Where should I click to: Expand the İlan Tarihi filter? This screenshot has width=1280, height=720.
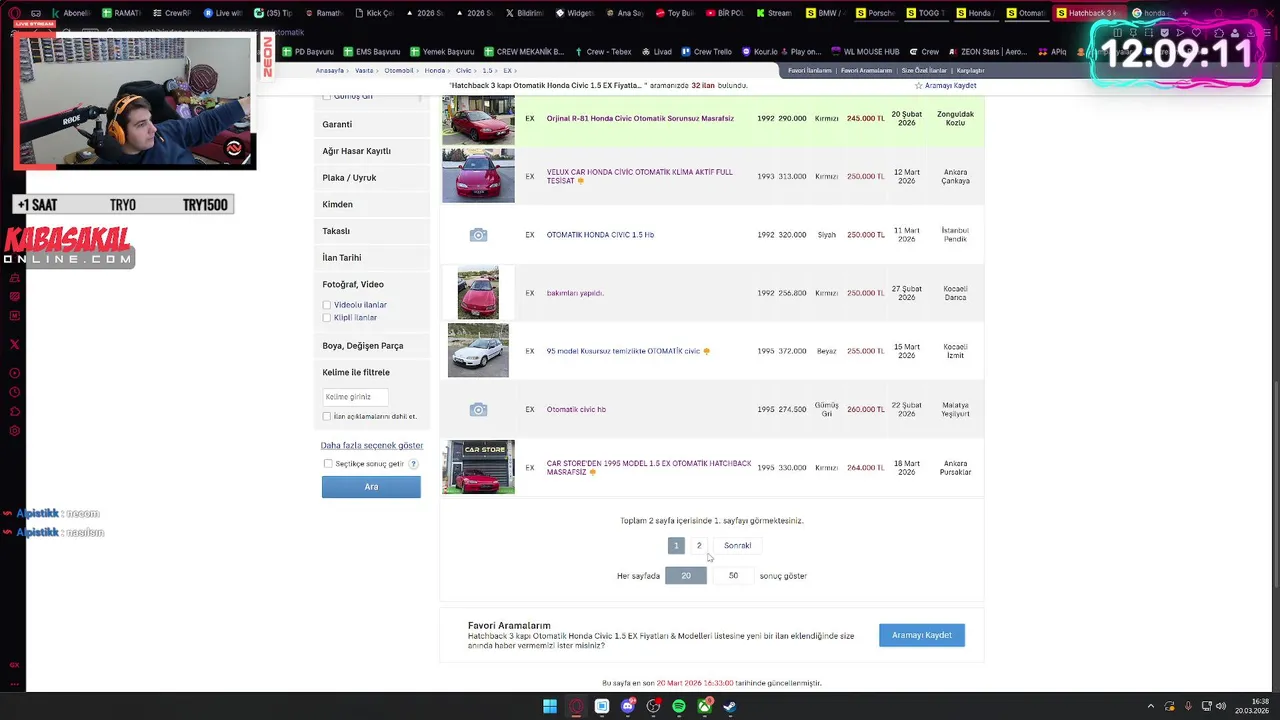(x=371, y=258)
